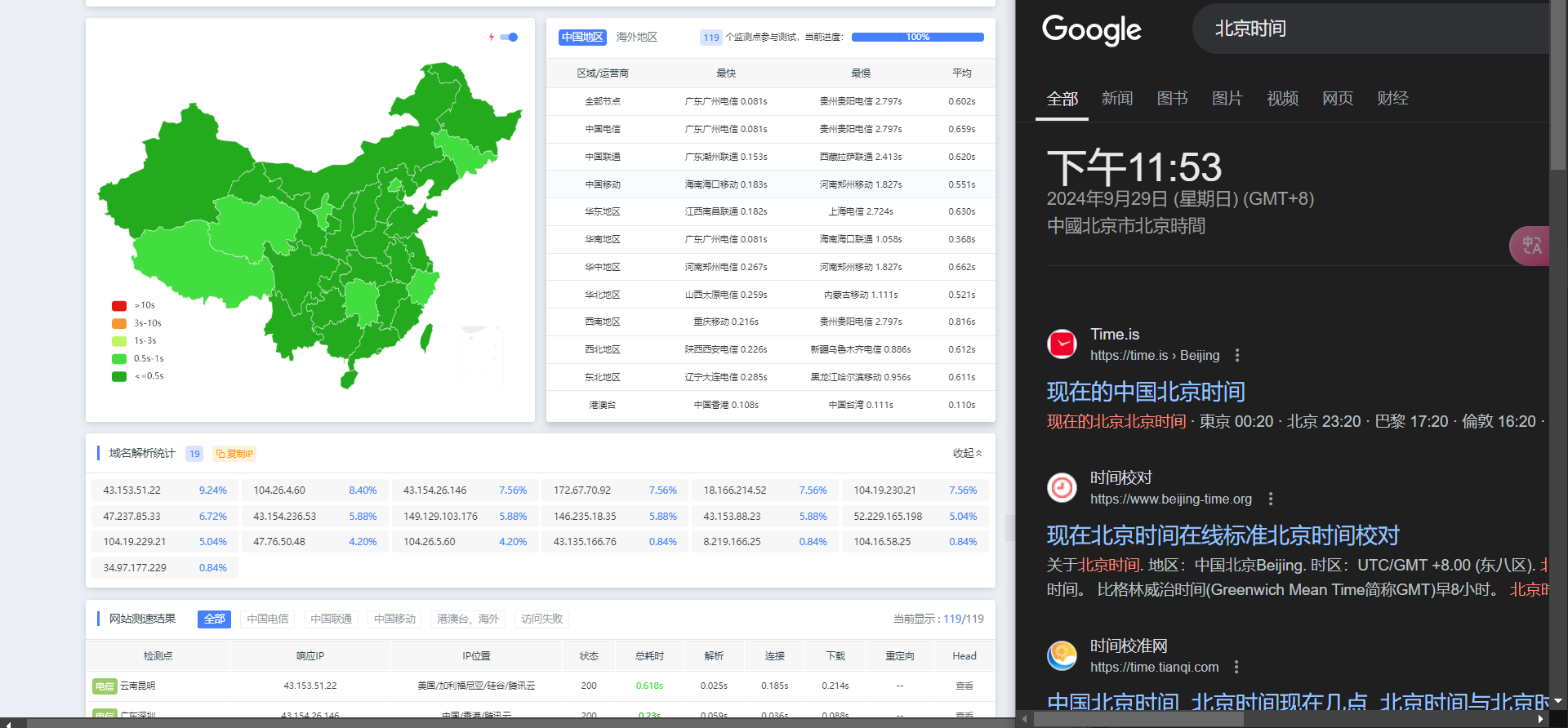Open the 现在的中国北京时间 result link
The width and height of the screenshot is (1568, 728).
1146,392
